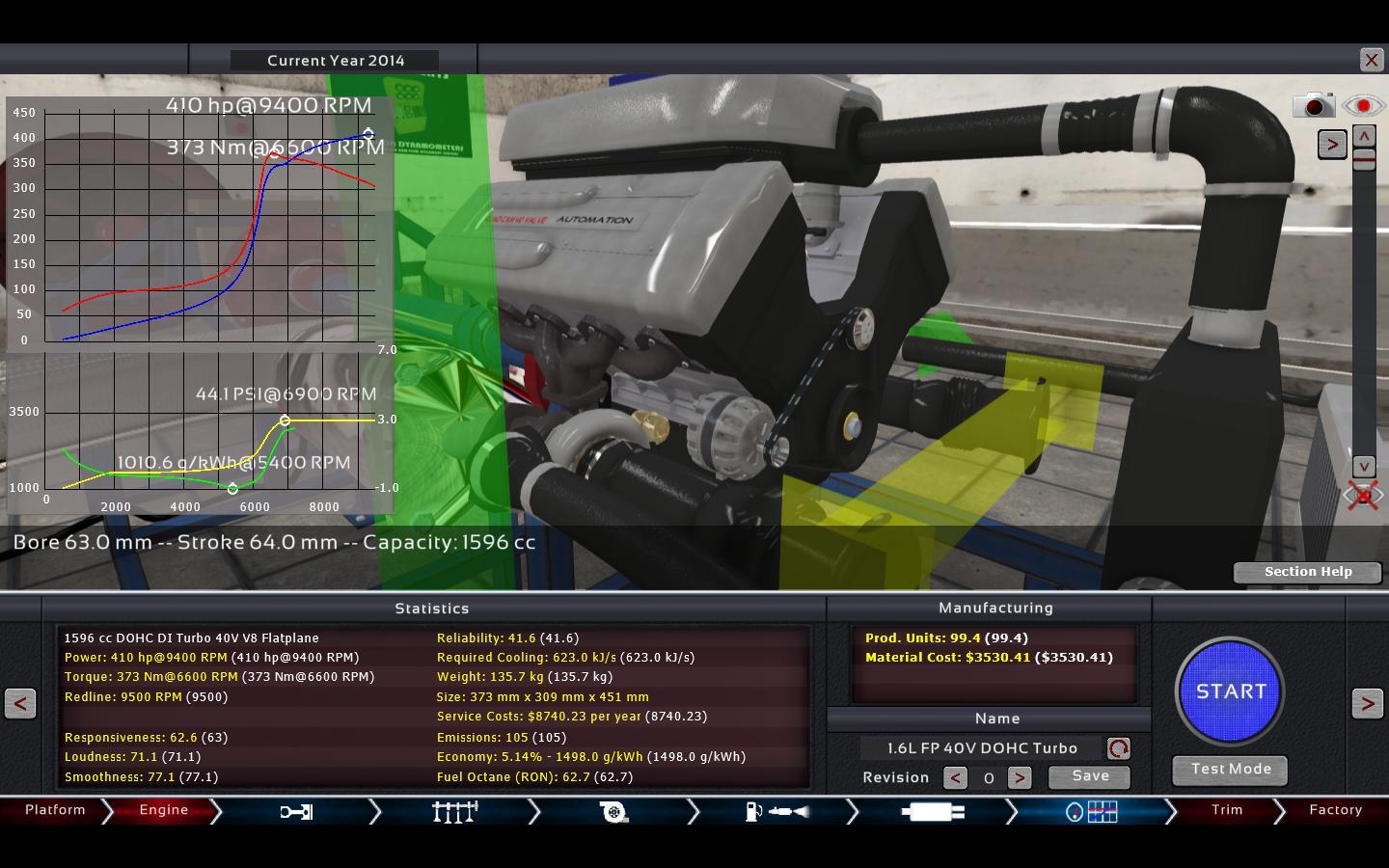Click the crossed-out eye hide toggle
This screenshot has width=1389, height=868.
tap(1362, 496)
